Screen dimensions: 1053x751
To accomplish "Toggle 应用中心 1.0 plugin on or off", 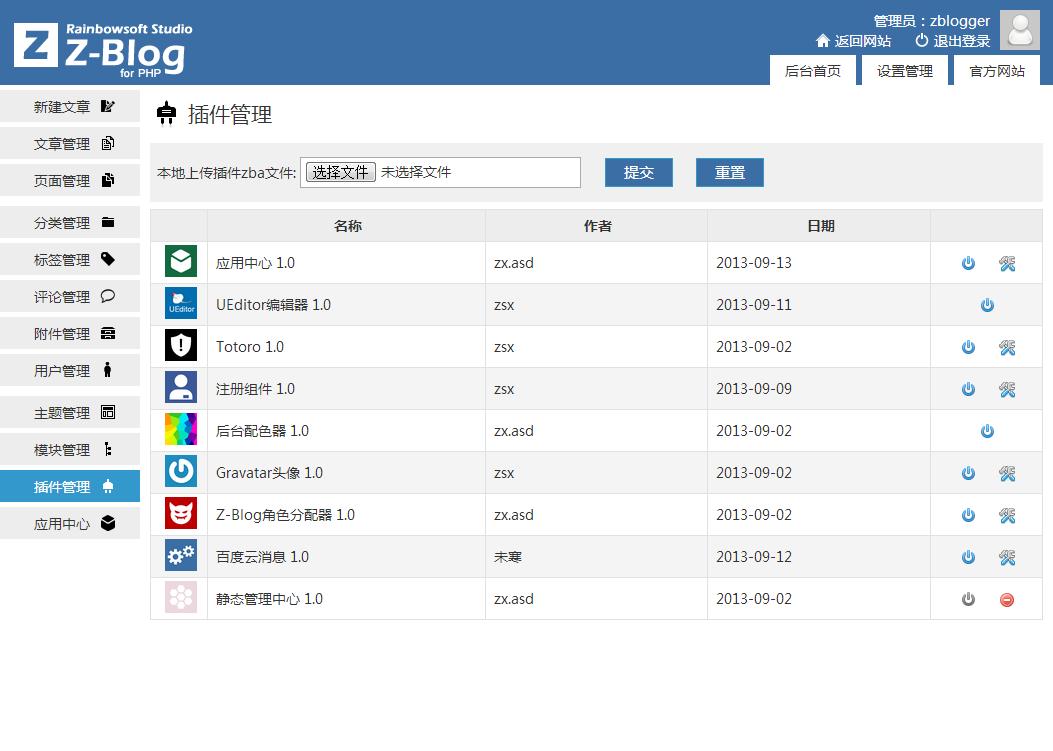I will (x=967, y=263).
